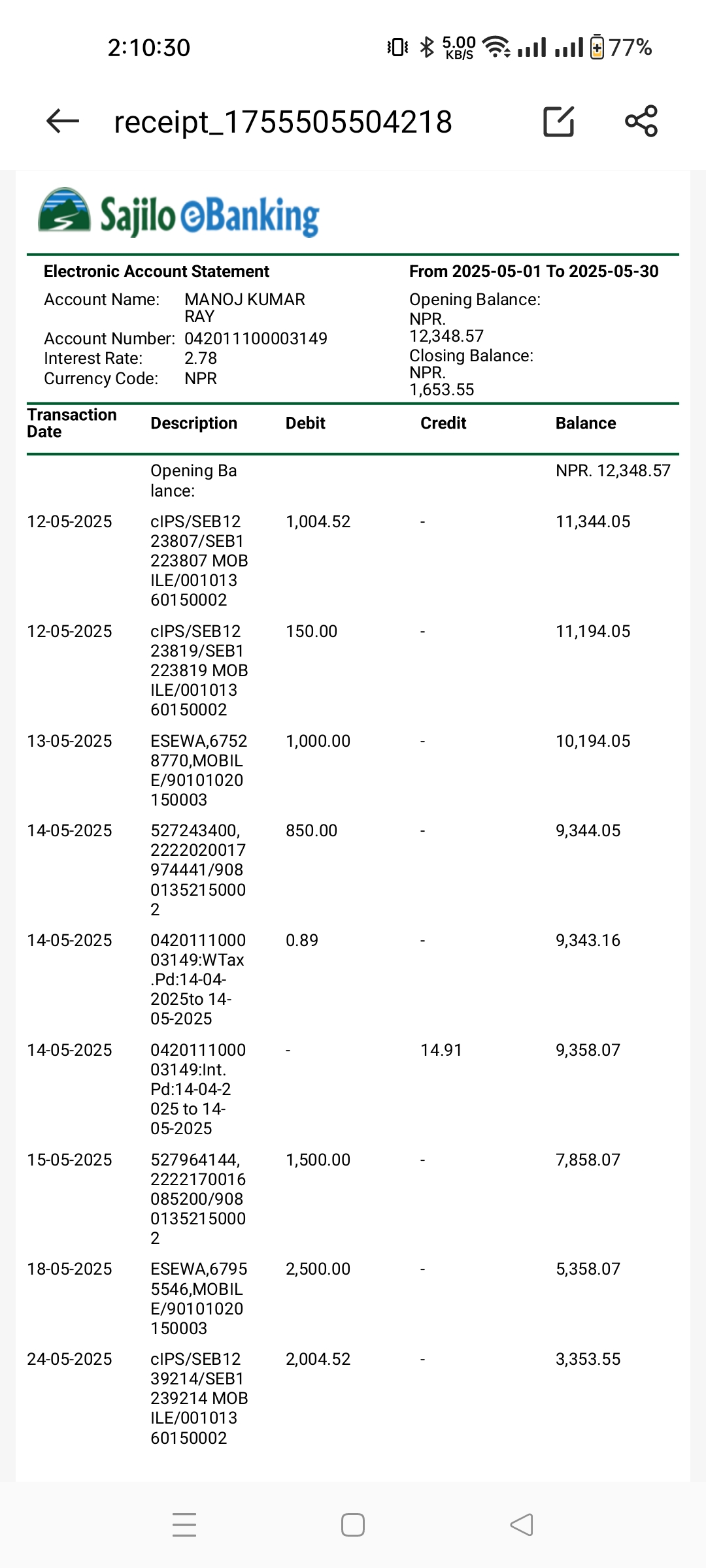This screenshot has height=1568, width=706.
Task: Tap the Wi-Fi status icon
Action: 496,47
